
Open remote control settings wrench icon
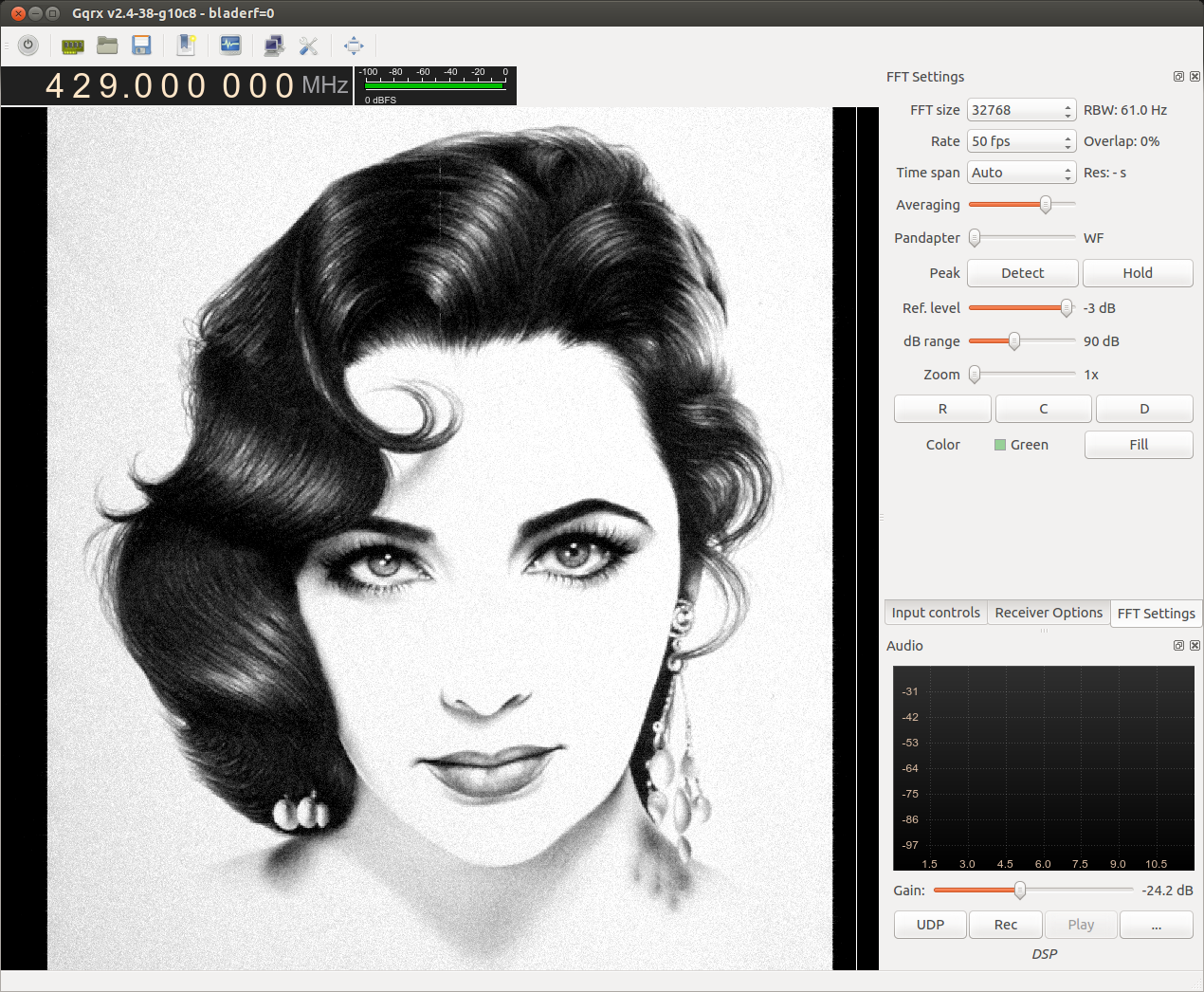tap(308, 46)
